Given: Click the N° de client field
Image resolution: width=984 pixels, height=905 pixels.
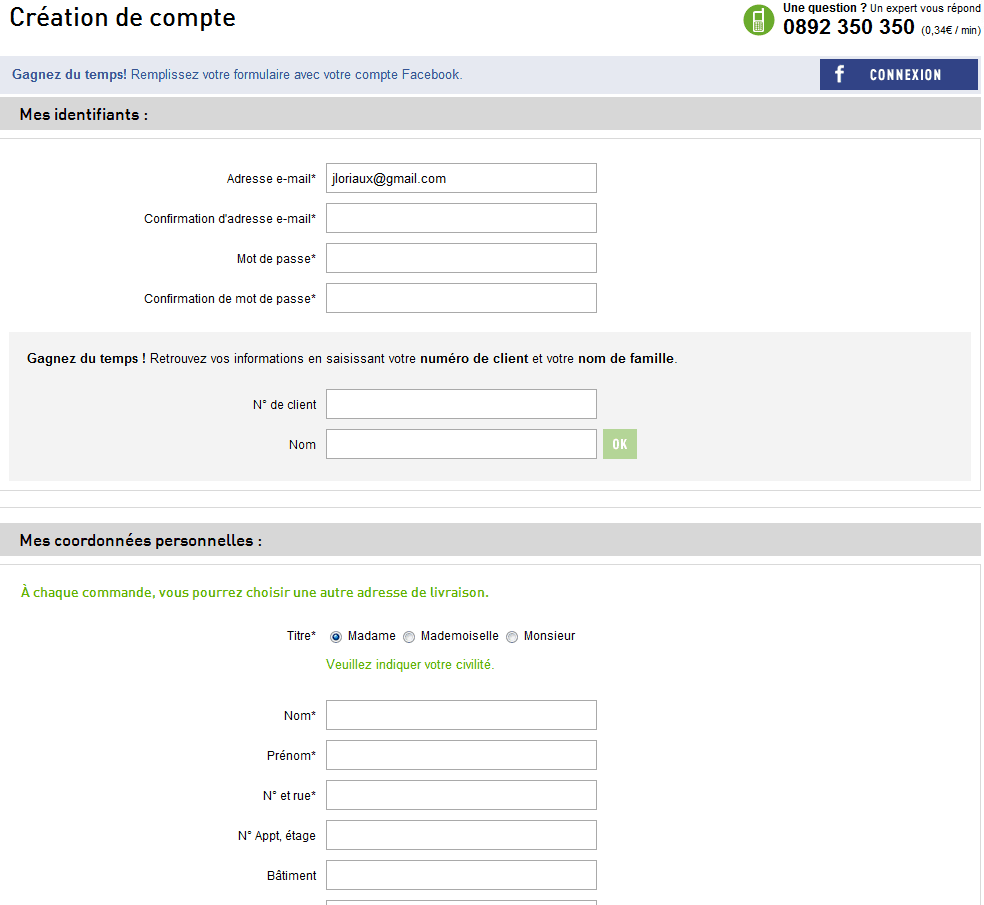Looking at the screenshot, I should pos(461,404).
